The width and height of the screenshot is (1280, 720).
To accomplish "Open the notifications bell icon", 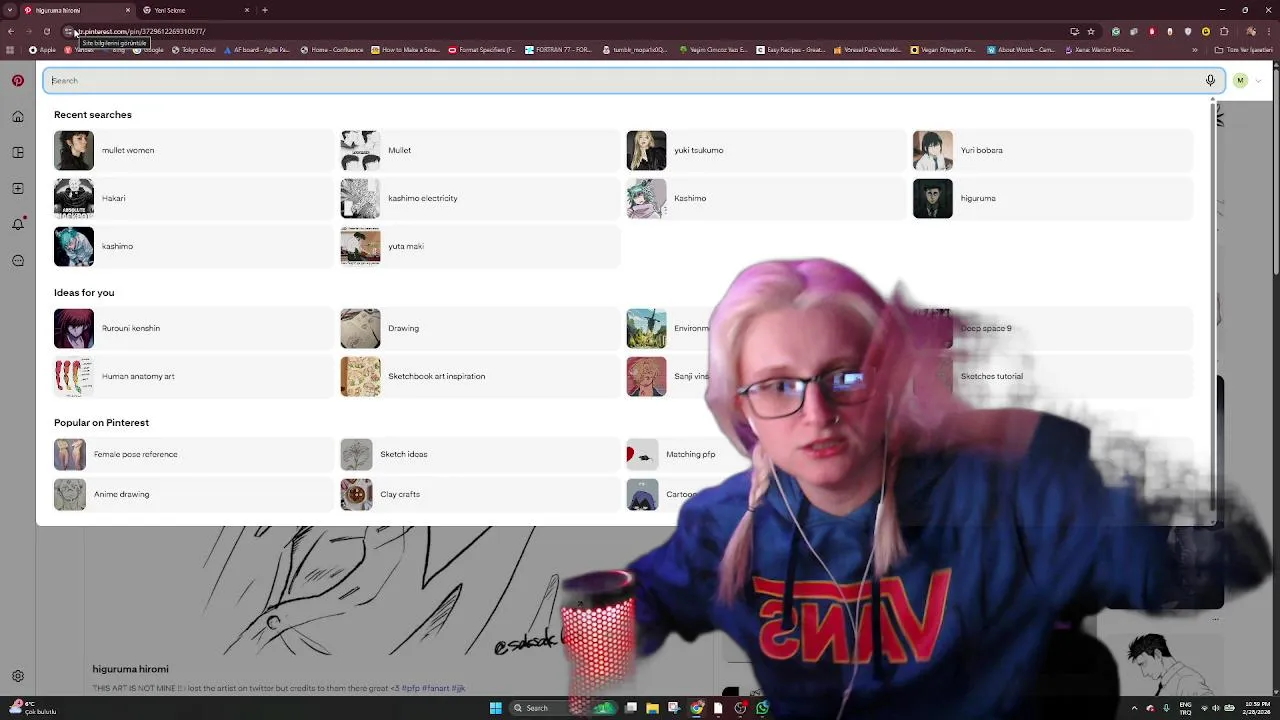I will (x=18, y=225).
